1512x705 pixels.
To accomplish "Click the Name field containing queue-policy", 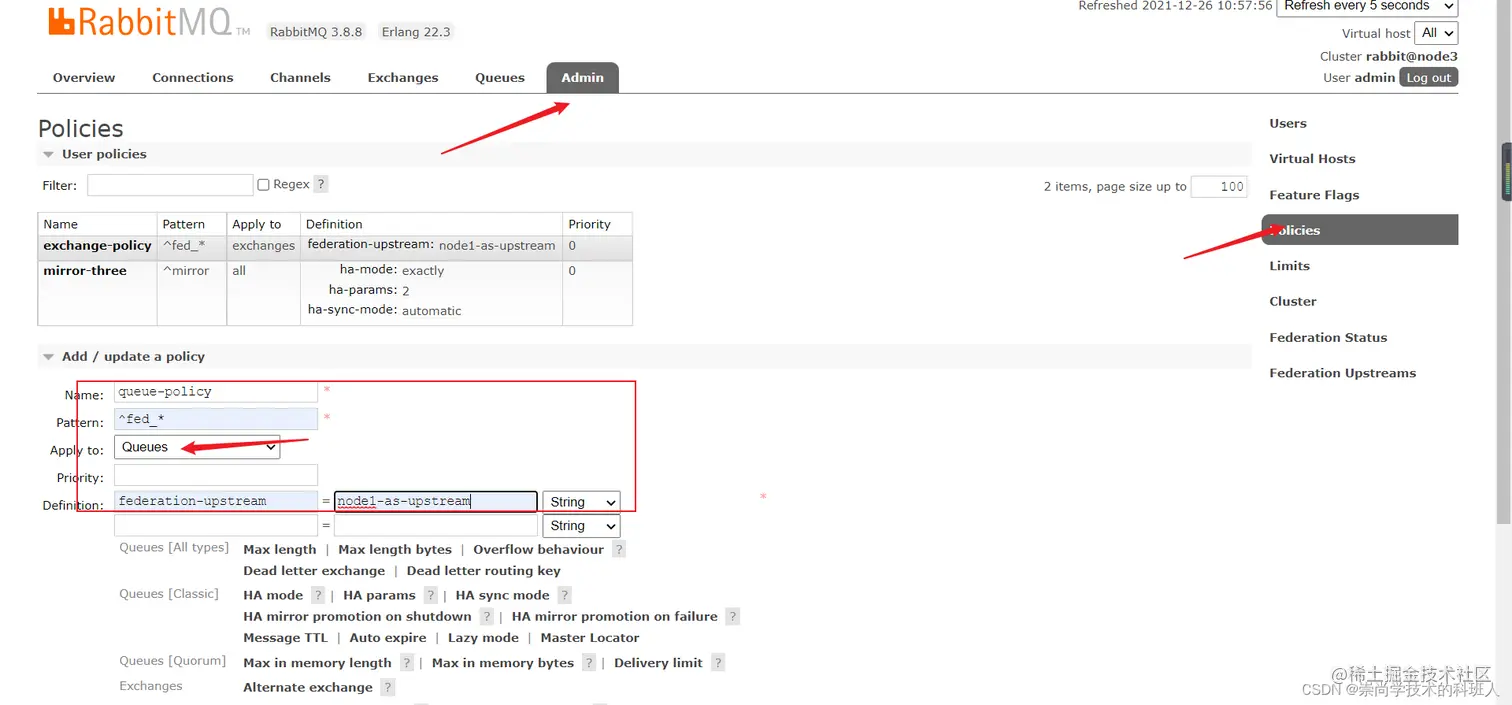I will coord(216,391).
